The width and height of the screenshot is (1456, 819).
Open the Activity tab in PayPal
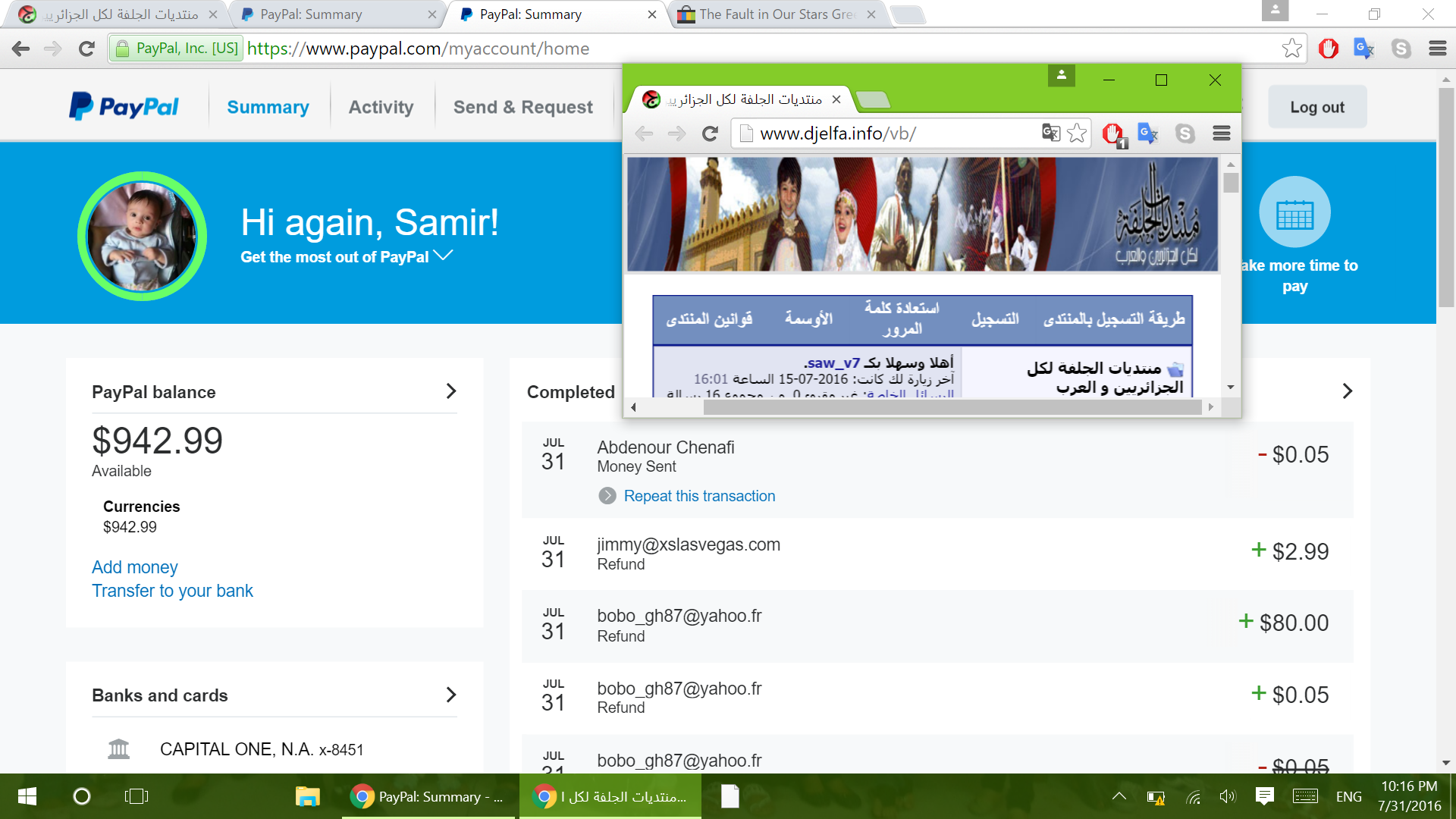click(381, 107)
